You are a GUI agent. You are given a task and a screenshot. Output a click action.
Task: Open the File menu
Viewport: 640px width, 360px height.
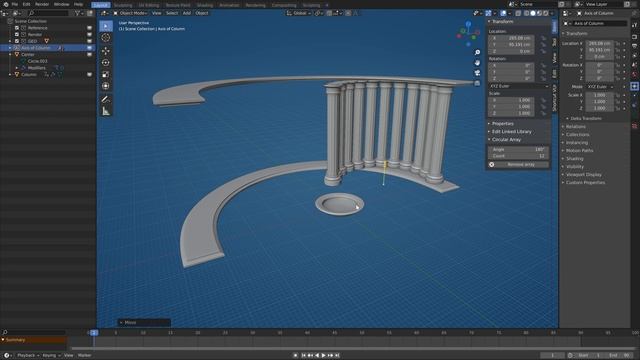click(x=15, y=4)
